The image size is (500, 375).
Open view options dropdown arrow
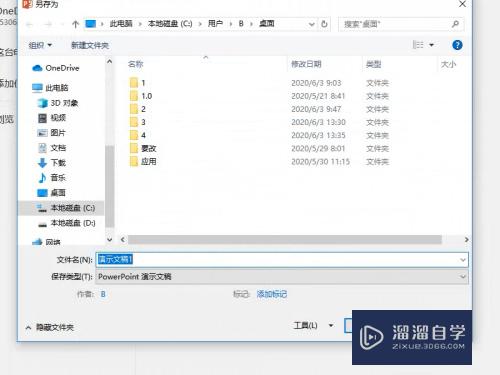pos(431,45)
